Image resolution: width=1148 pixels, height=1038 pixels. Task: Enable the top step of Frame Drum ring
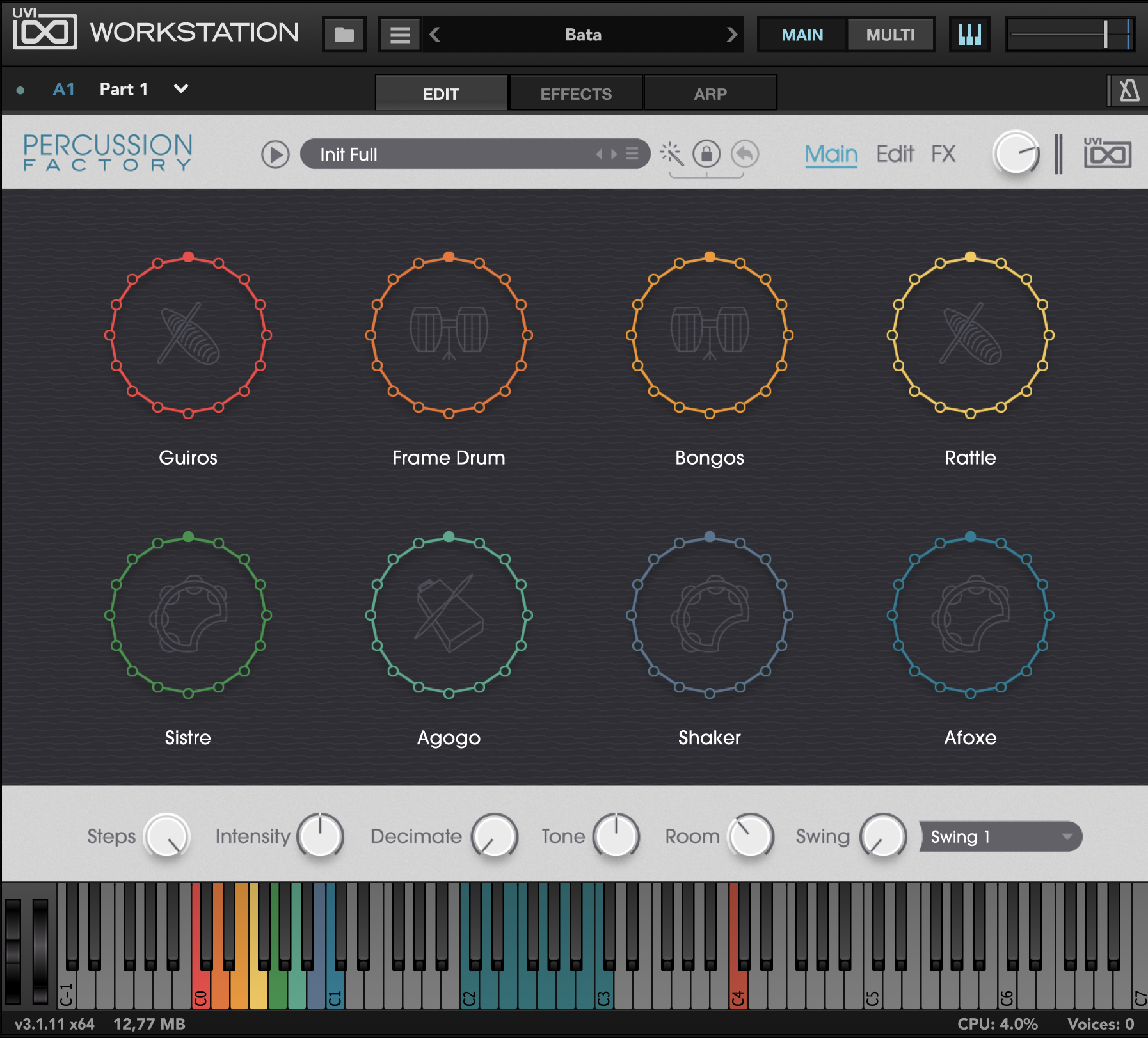(449, 257)
